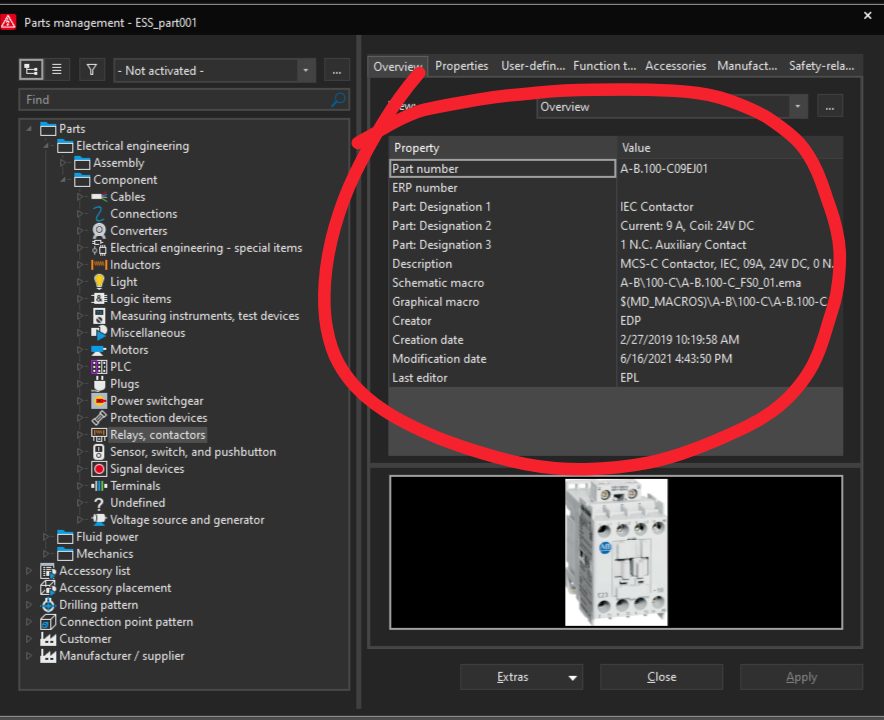This screenshot has width=884, height=720.
Task: Select Electrical engineering - special items
Action: pyautogui.click(x=206, y=248)
